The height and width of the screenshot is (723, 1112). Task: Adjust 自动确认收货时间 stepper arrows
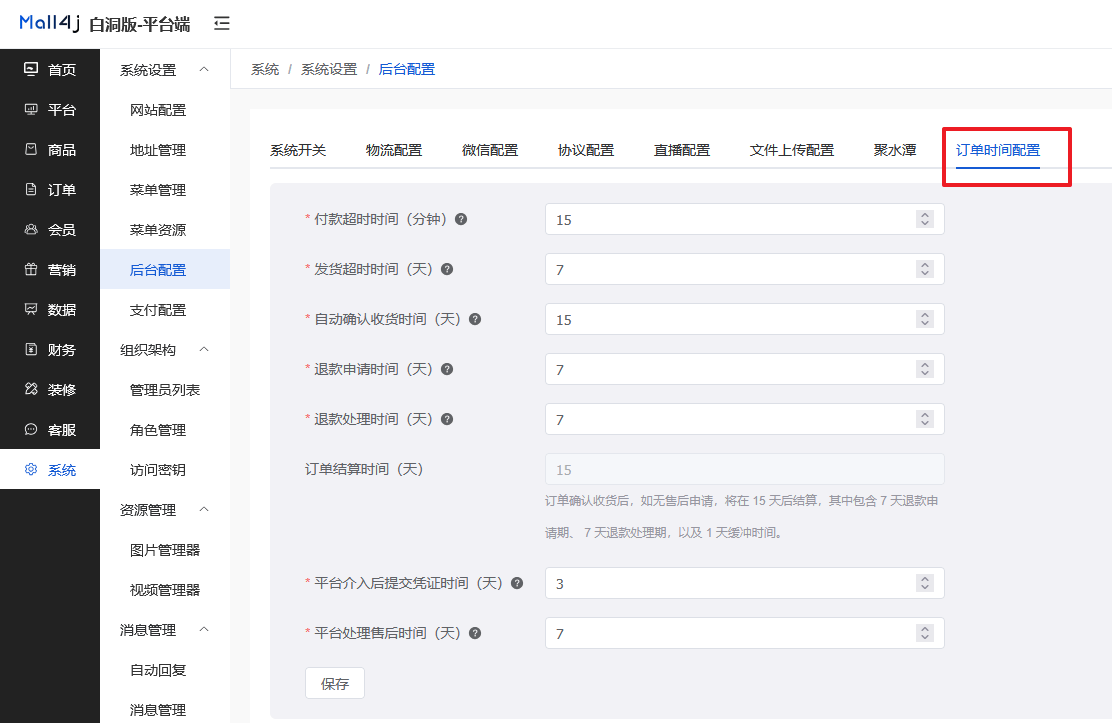(x=924, y=319)
